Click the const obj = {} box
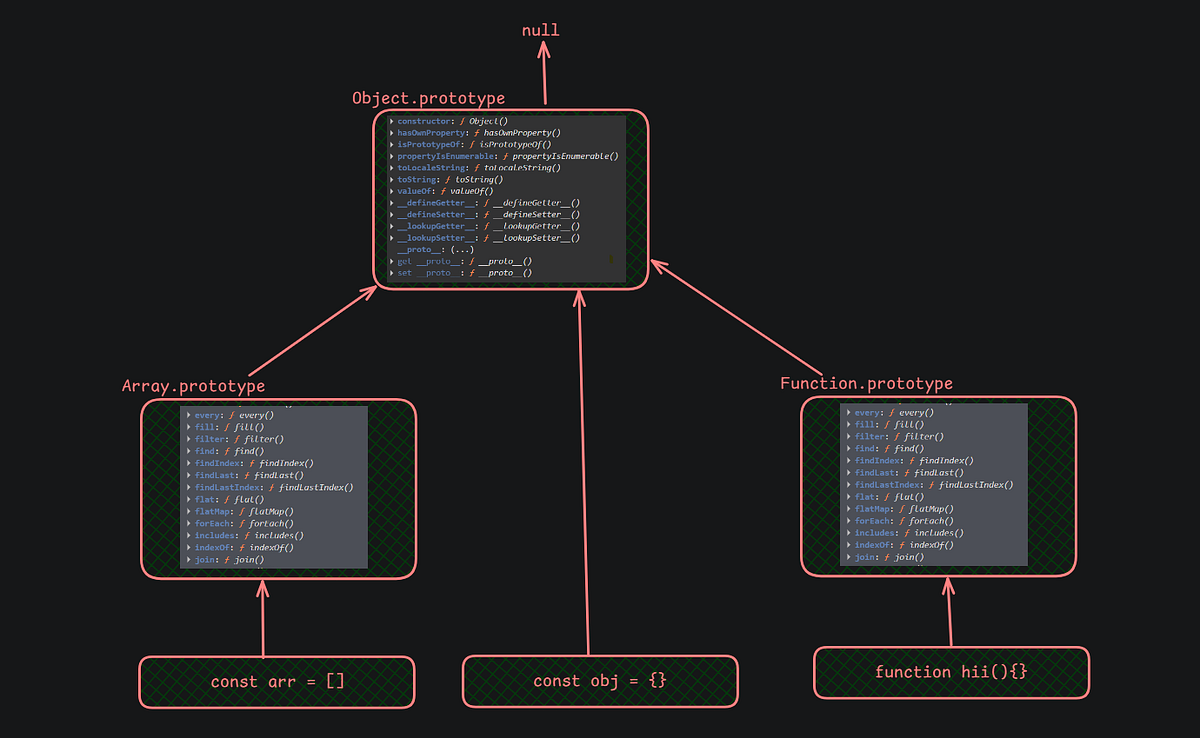 (600, 681)
